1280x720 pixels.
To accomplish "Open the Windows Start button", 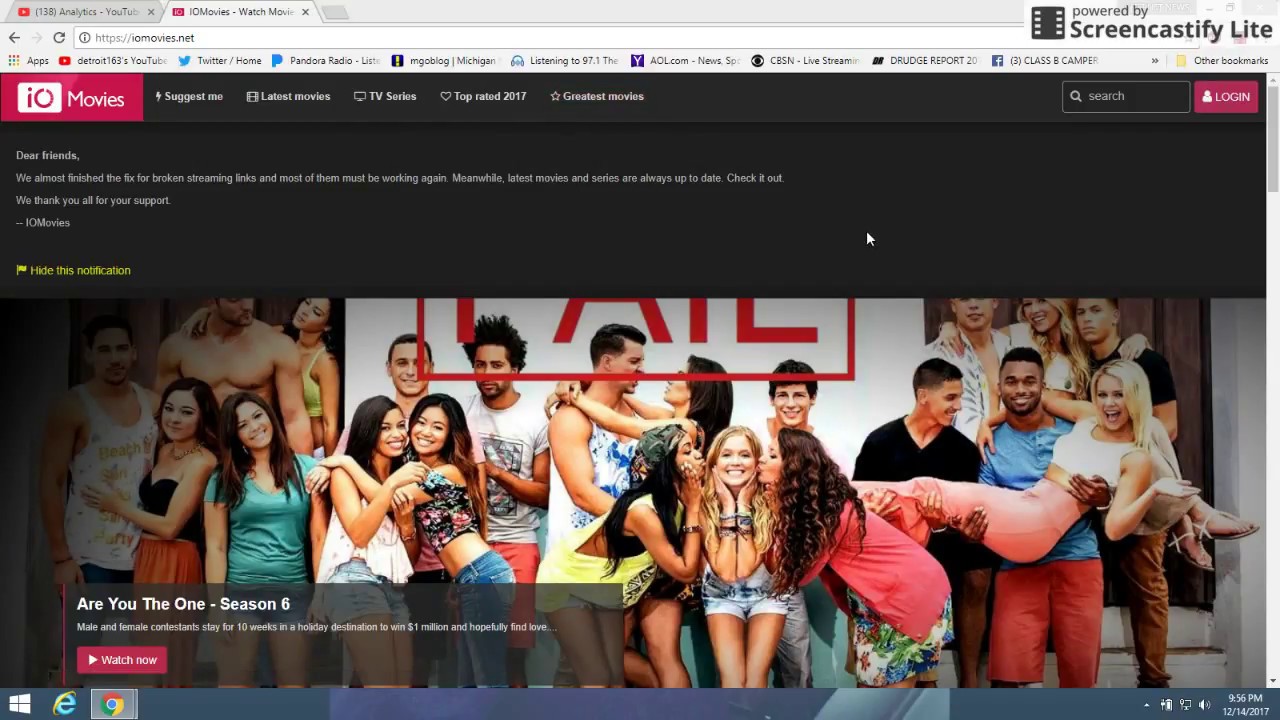I will (19, 704).
